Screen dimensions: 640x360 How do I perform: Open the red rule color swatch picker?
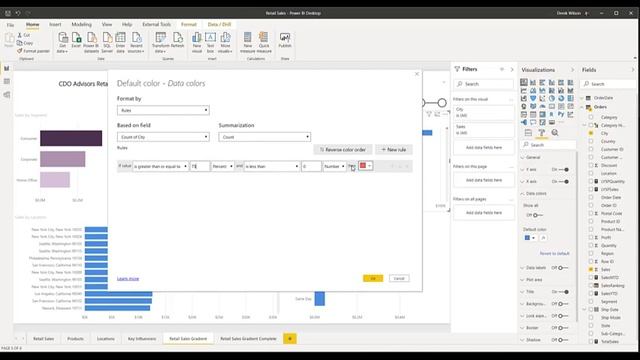(x=366, y=166)
